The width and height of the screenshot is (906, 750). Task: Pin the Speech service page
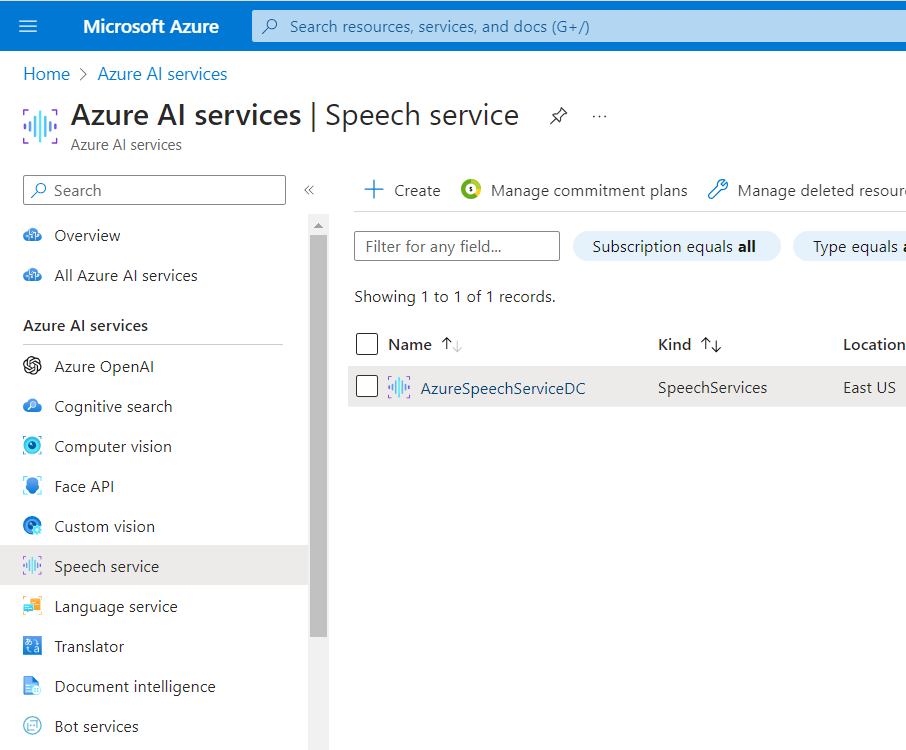pos(558,116)
